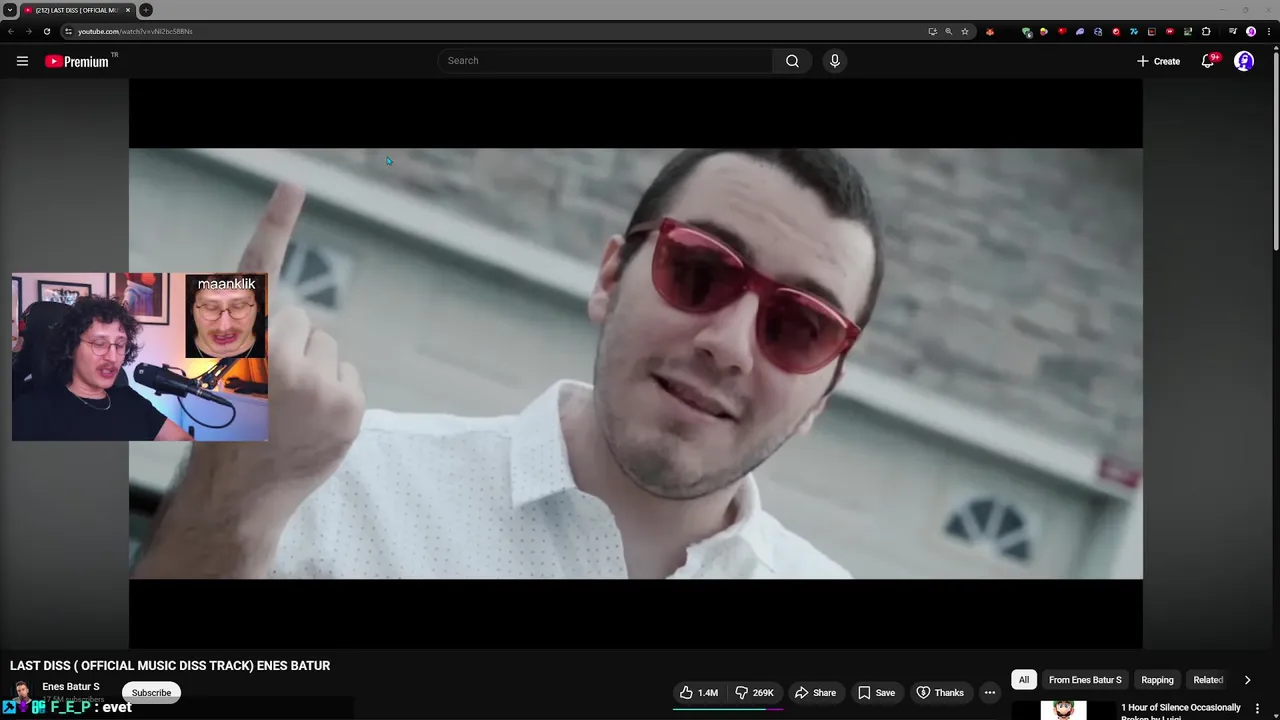The image size is (1280, 720).
Task: Click the browser forward arrow
Action: click(28, 31)
